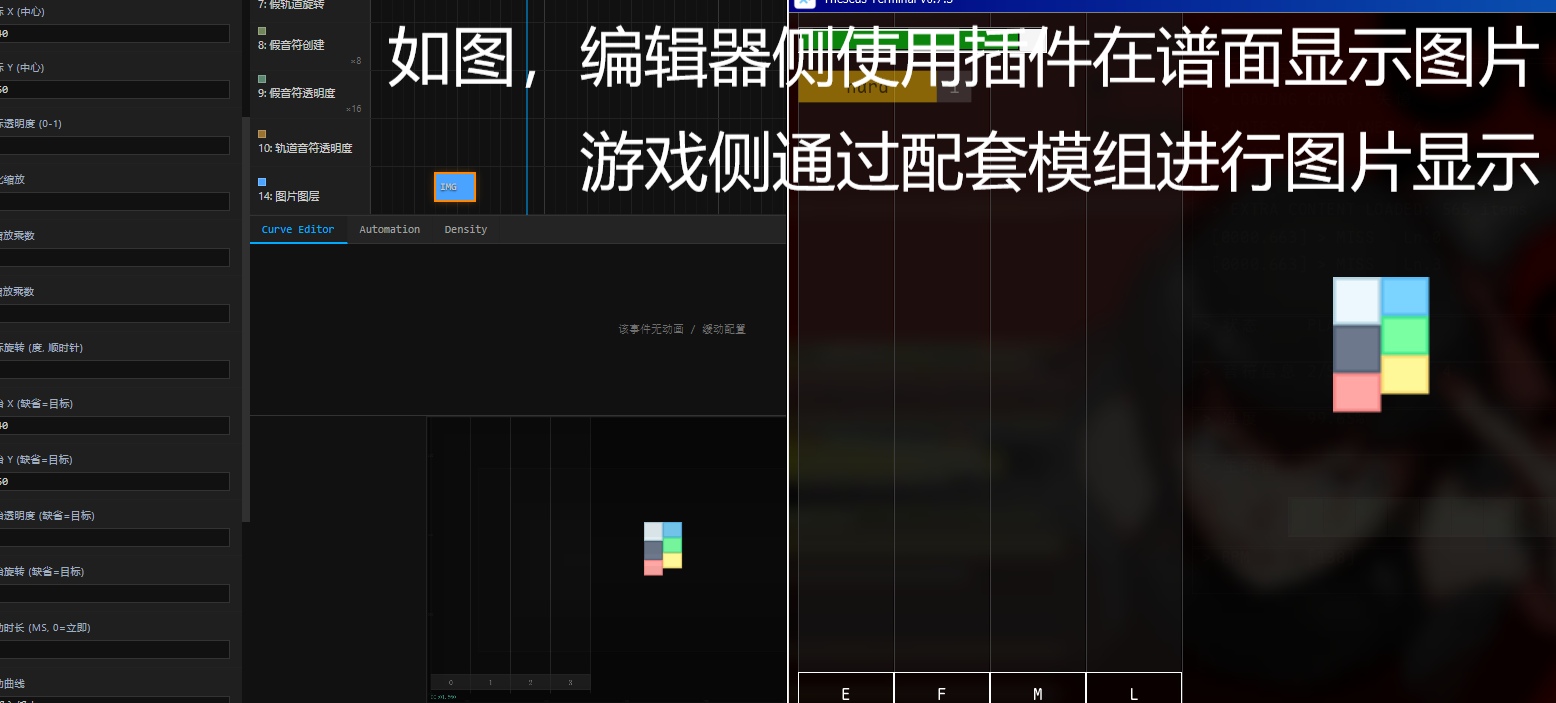Open the Automation tab

tap(390, 229)
